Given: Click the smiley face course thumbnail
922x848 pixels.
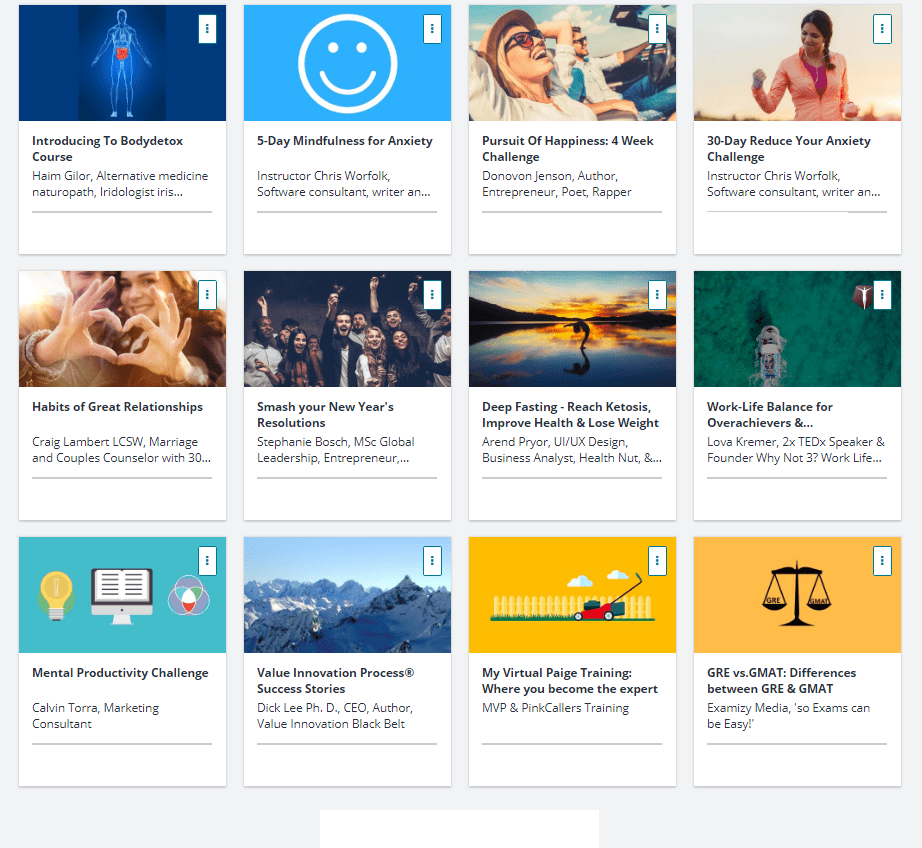Looking at the screenshot, I should tap(347, 63).
